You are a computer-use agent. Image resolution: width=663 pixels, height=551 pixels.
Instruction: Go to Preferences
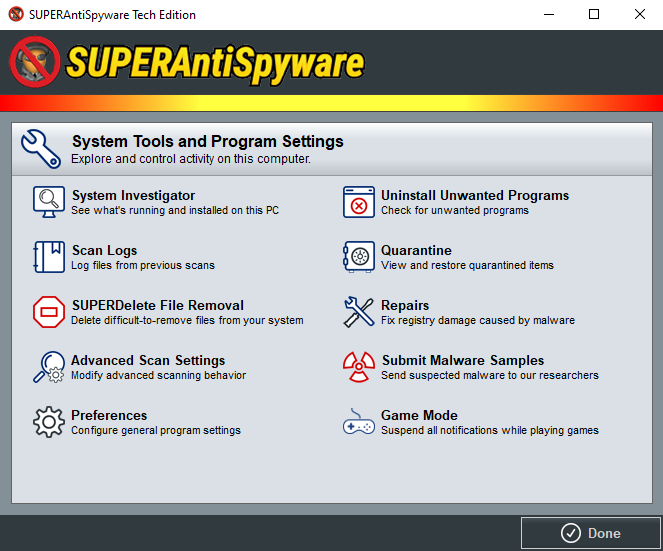click(109, 415)
